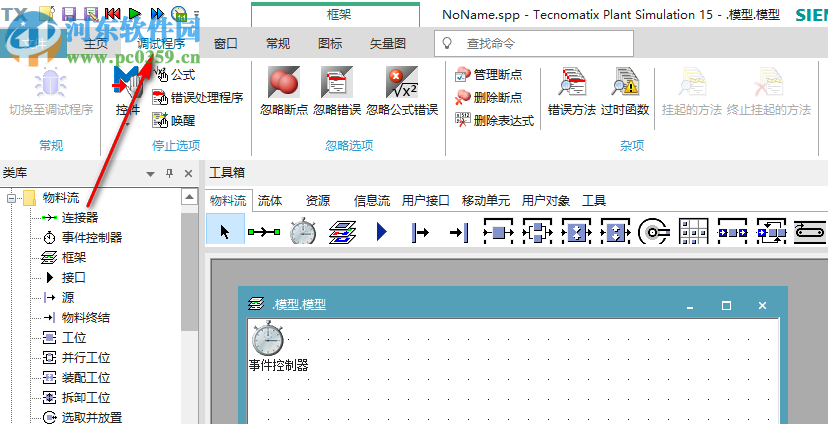Click the class library scrollbar up arrow

[x=190, y=197]
